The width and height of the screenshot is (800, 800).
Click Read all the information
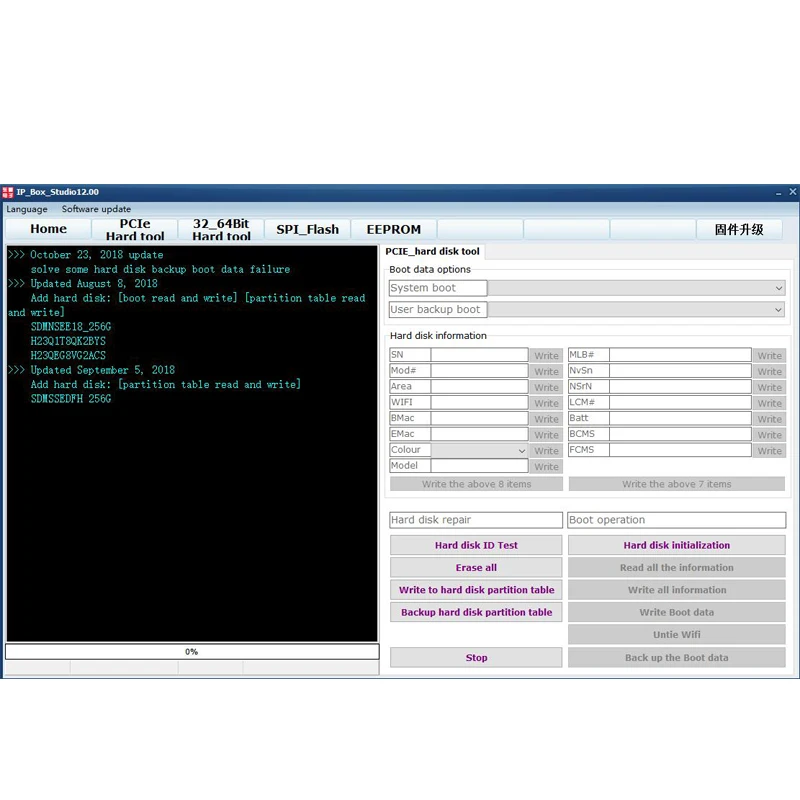pos(677,568)
